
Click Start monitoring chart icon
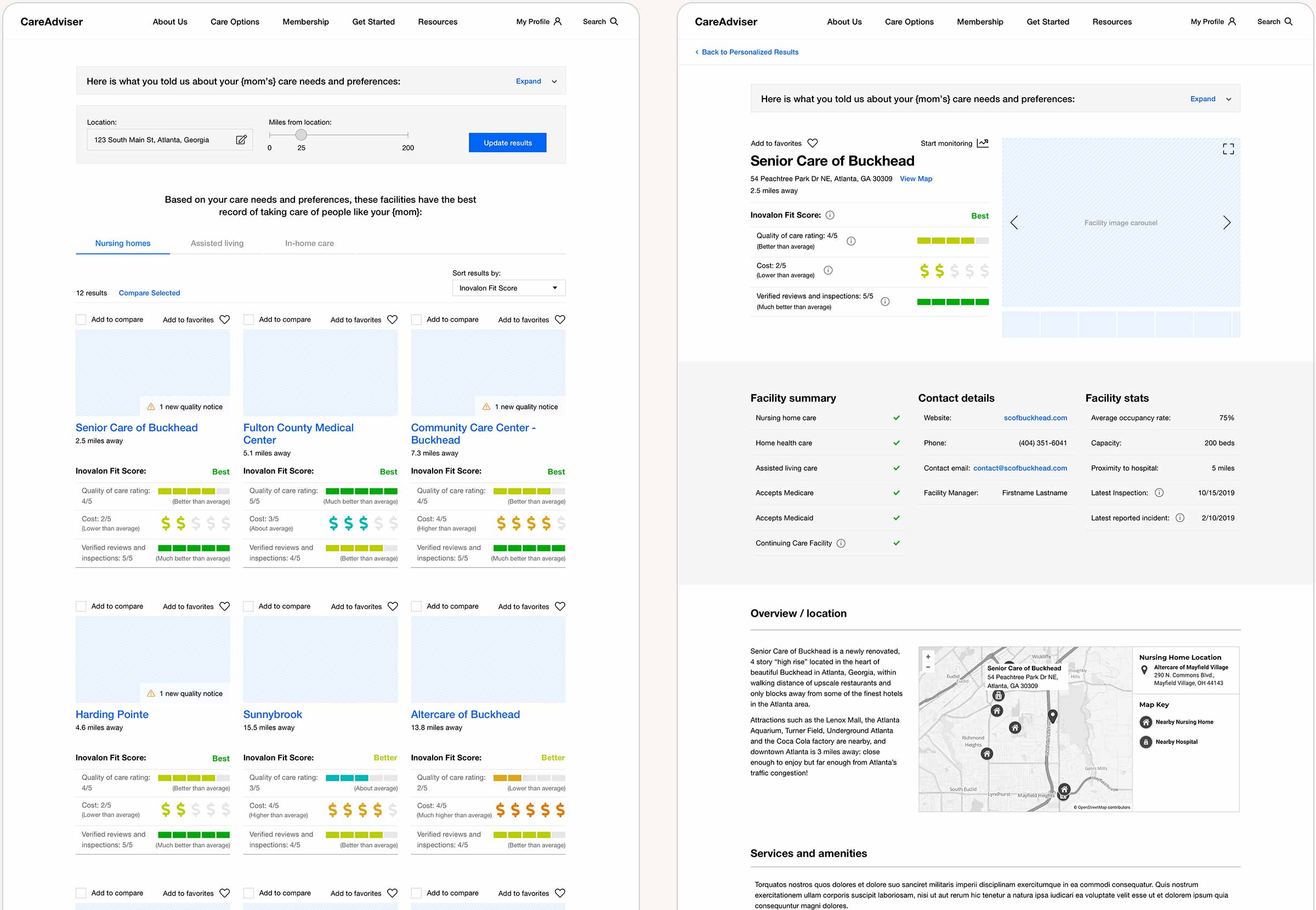click(983, 143)
